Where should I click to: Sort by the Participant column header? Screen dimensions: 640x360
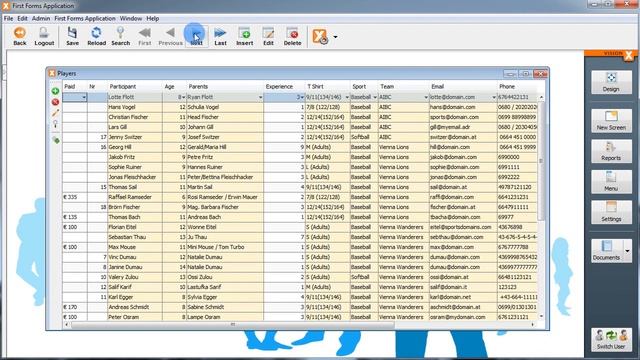pyautogui.click(x=135, y=87)
